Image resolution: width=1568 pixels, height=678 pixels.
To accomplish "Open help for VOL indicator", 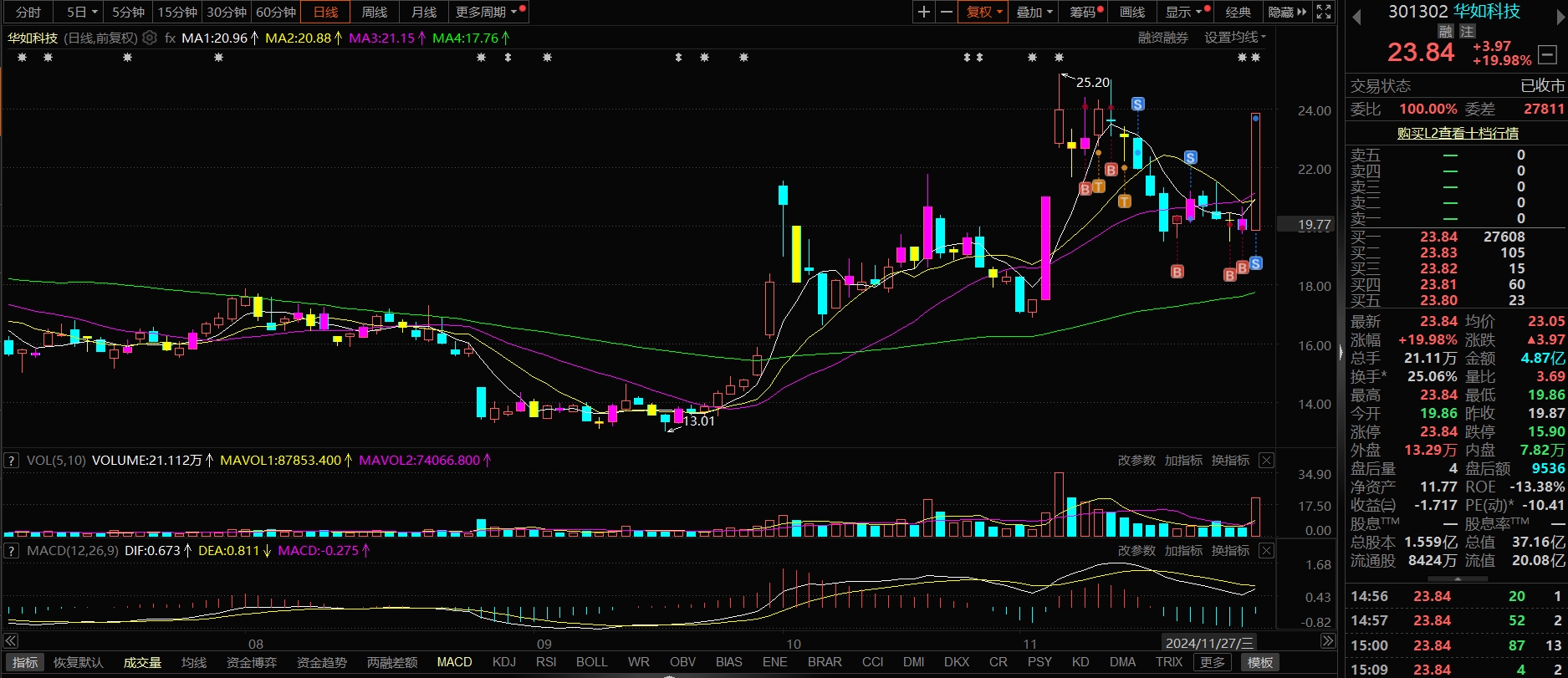I will pyautogui.click(x=12, y=461).
